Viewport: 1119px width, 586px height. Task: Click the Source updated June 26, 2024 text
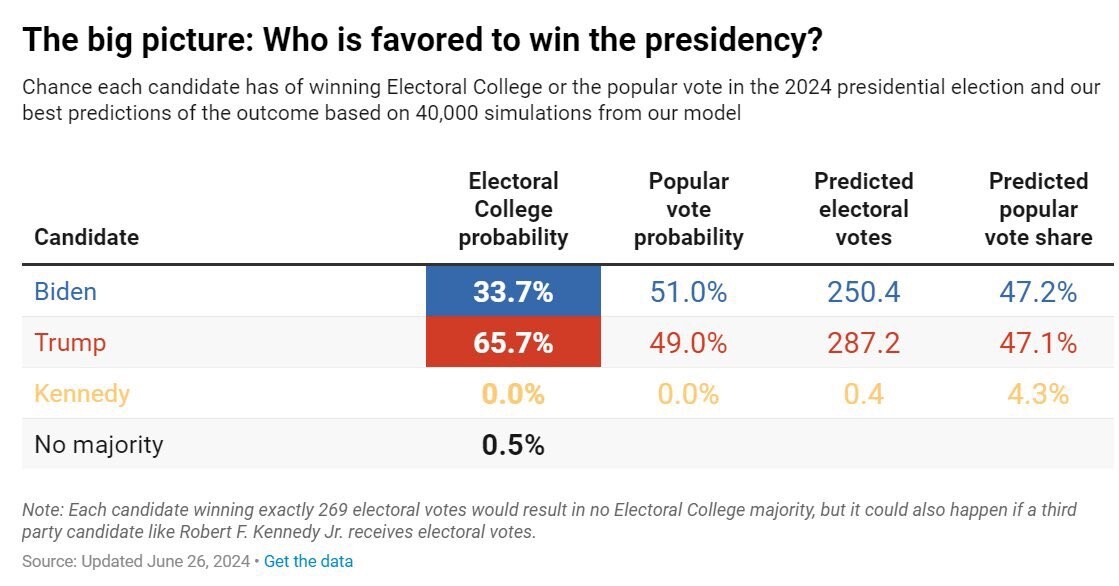point(136,561)
